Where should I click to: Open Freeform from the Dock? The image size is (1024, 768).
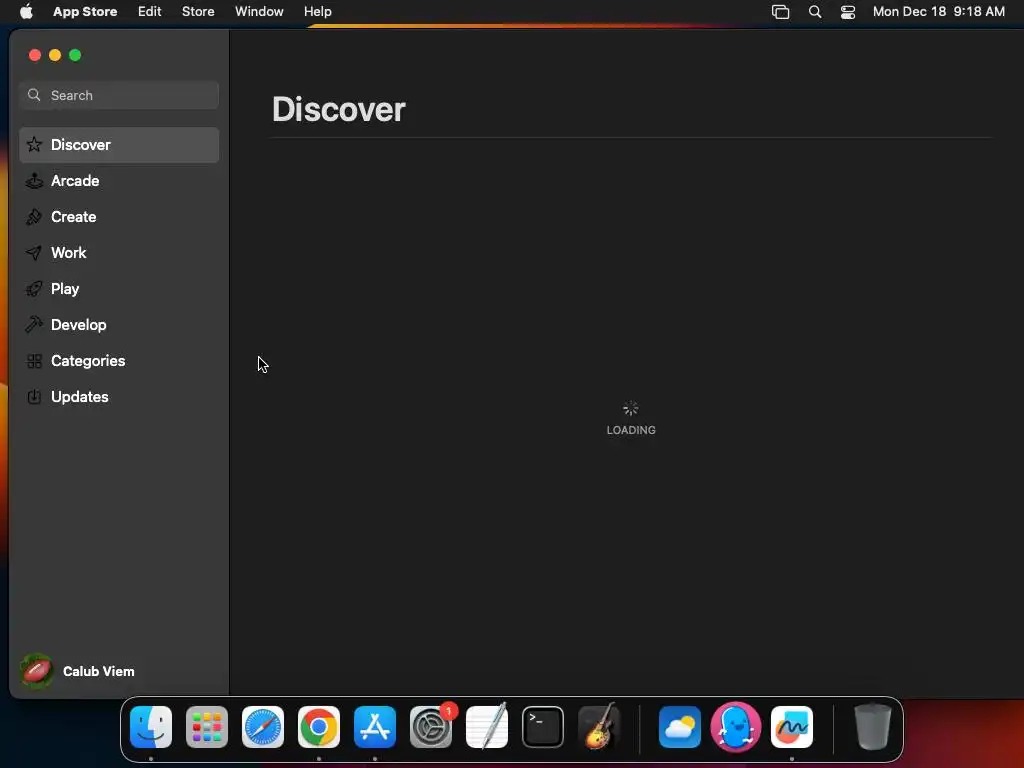(x=792, y=727)
